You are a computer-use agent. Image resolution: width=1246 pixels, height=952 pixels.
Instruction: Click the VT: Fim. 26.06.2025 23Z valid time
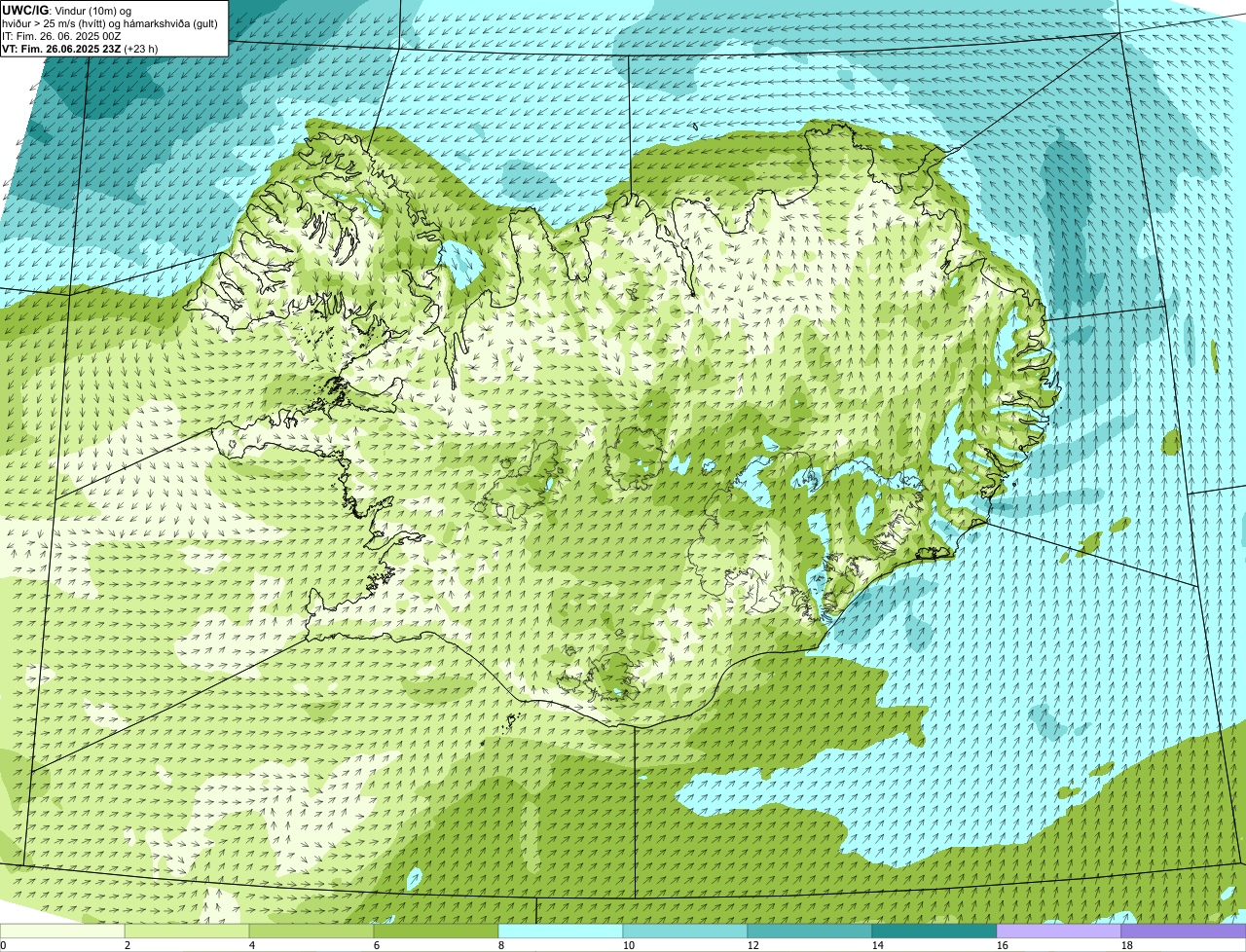click(x=60, y=49)
